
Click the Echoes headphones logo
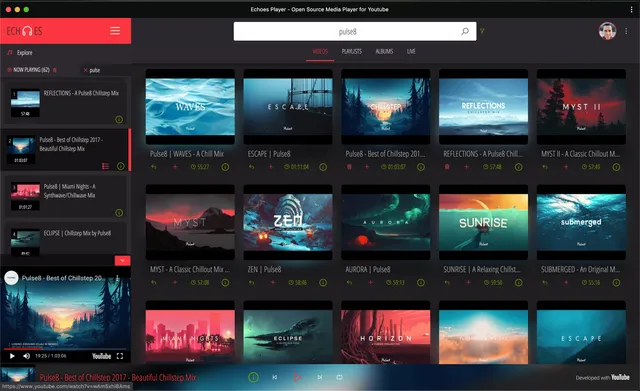(x=24, y=31)
